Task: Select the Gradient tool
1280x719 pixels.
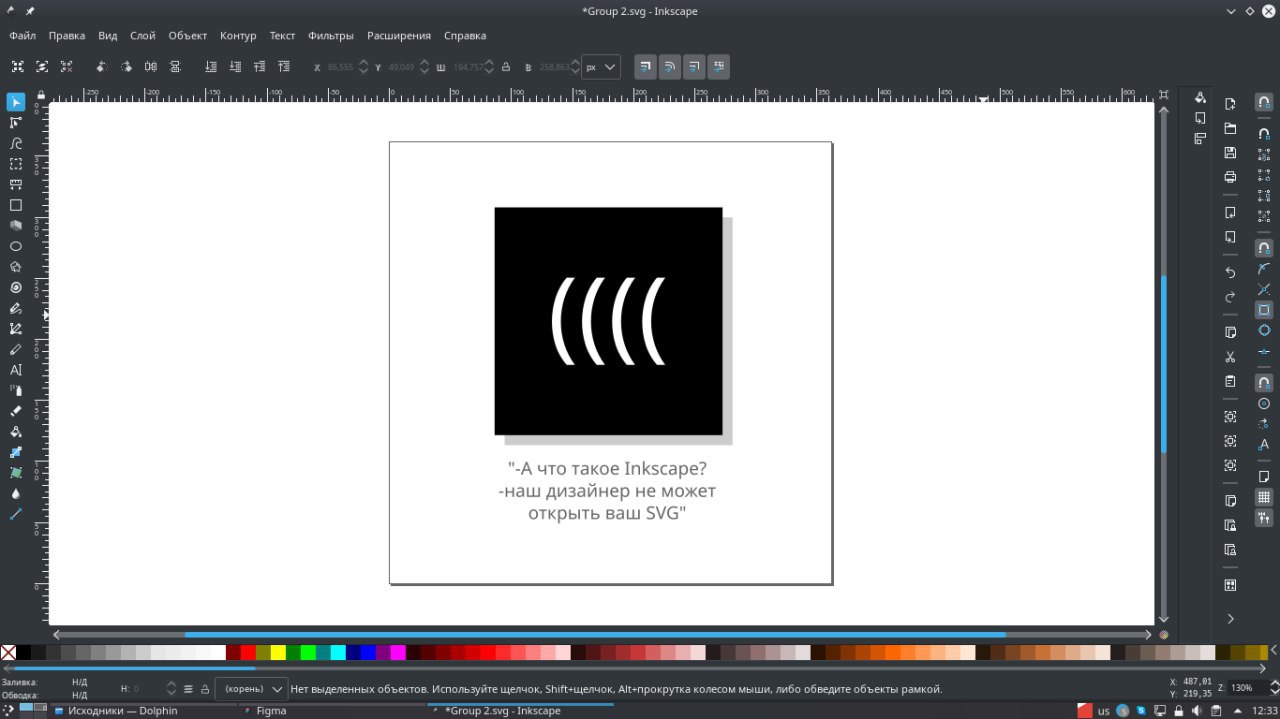Action: 16,452
